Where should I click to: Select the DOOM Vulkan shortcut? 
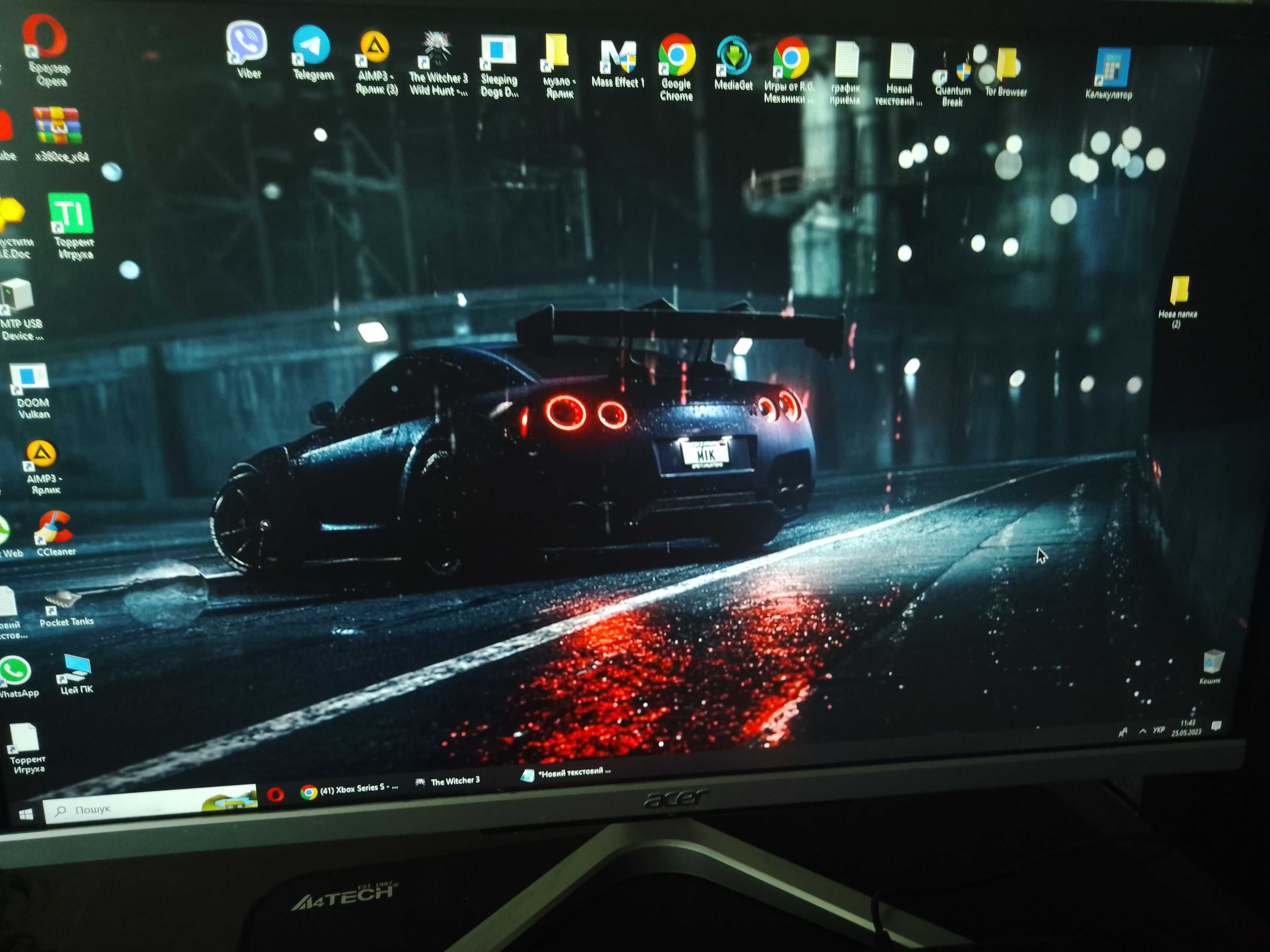tap(30, 391)
